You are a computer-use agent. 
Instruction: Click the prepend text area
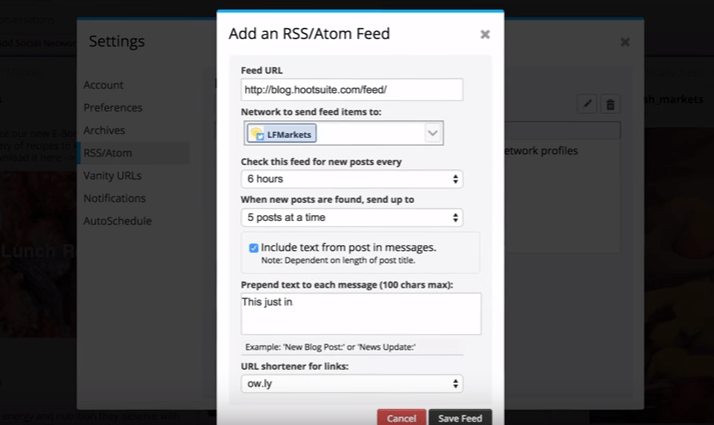coord(361,314)
